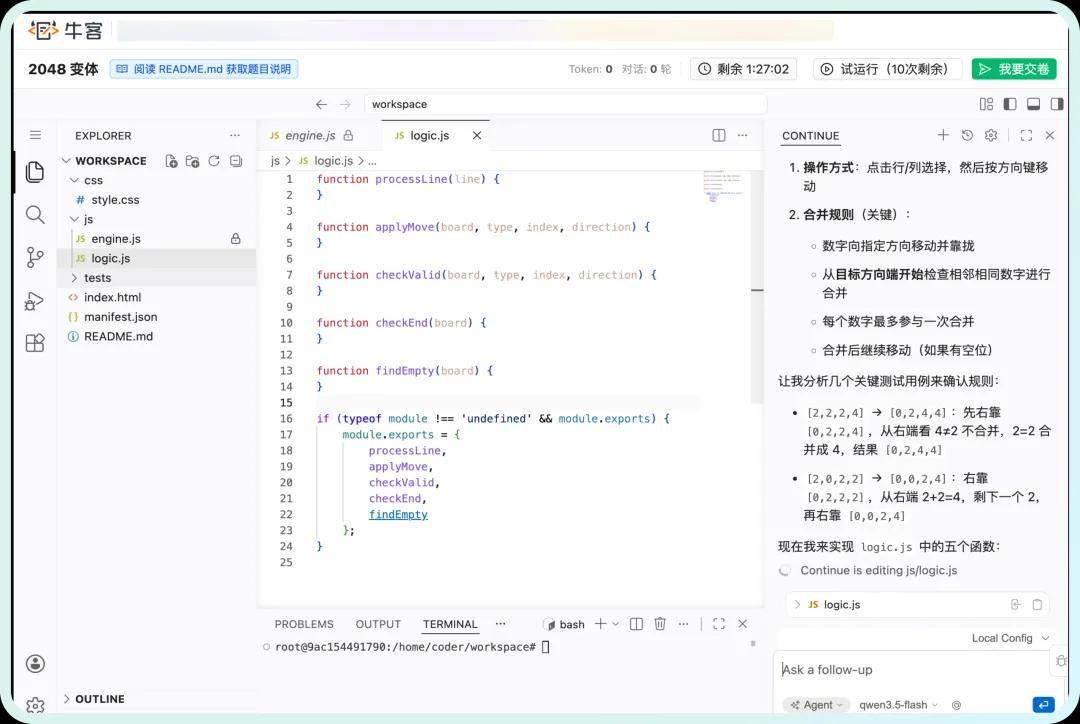Click the clipboard copy icon beside logic.js
The width and height of the screenshot is (1080, 724).
pos(1037,604)
